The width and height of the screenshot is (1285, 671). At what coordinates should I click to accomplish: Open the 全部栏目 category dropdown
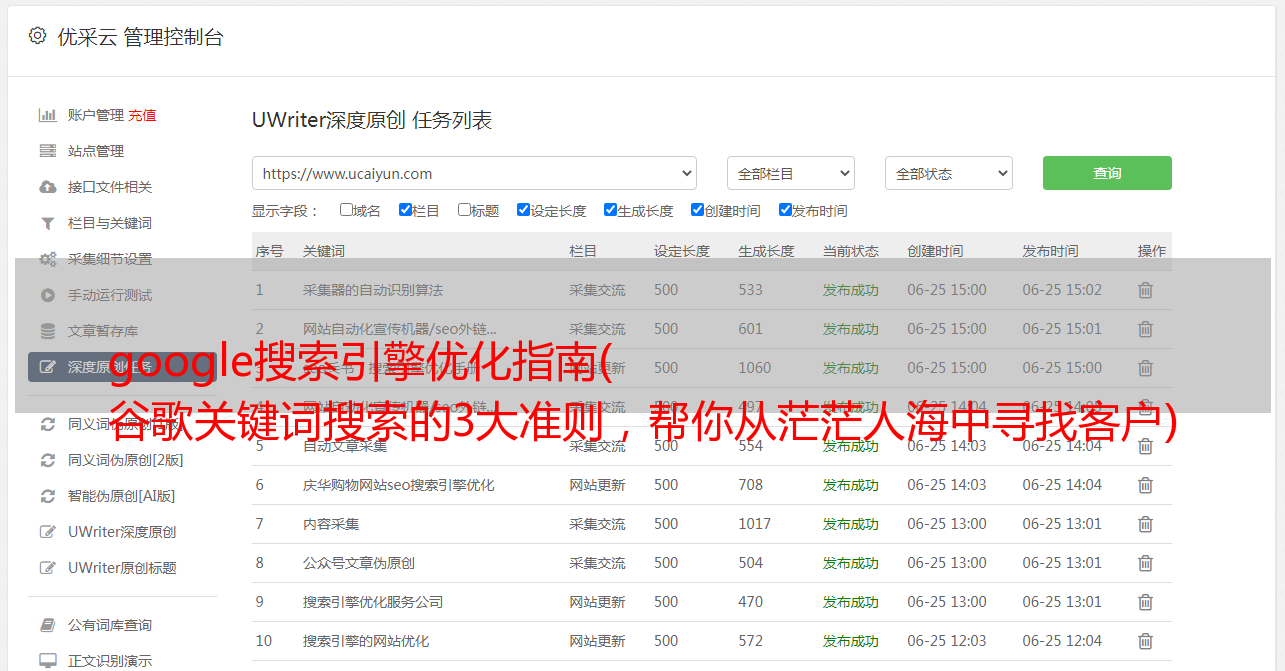pyautogui.click(x=791, y=173)
